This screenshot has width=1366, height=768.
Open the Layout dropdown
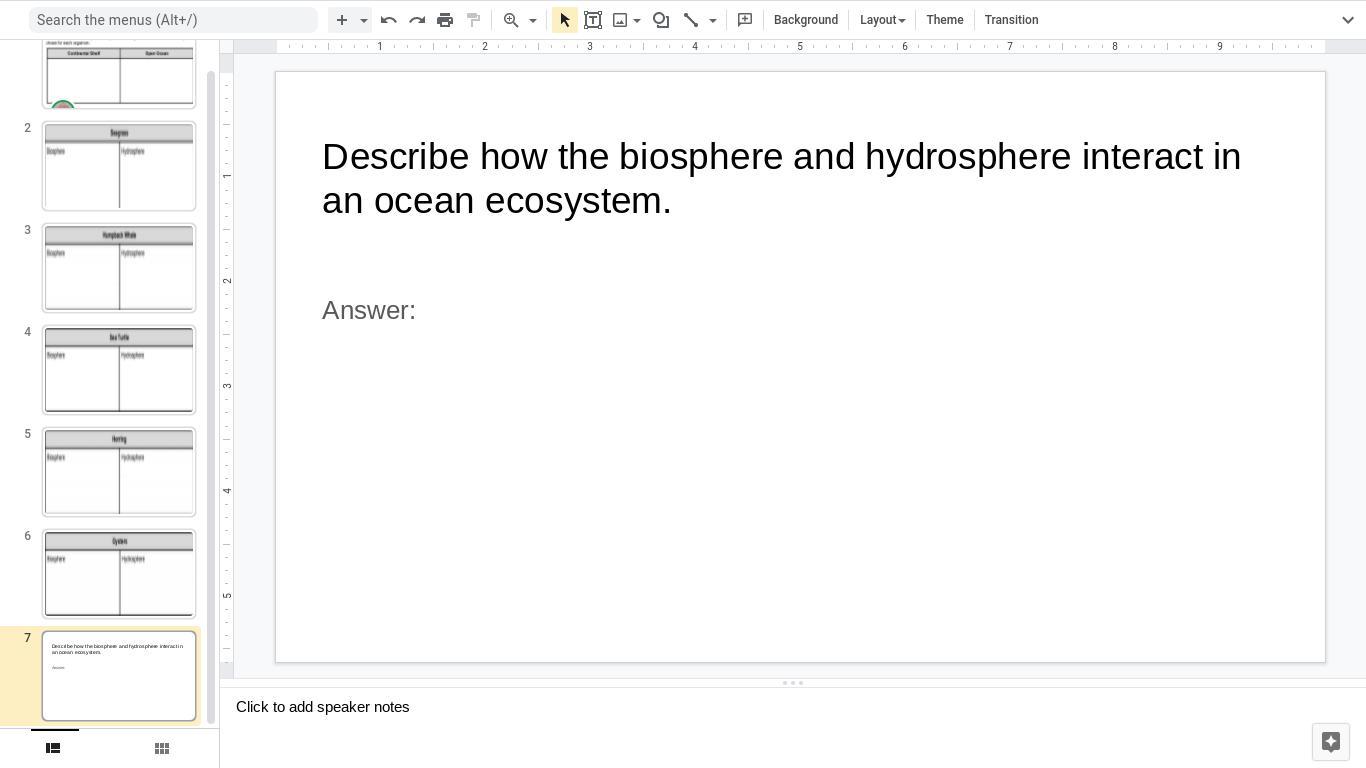(882, 20)
